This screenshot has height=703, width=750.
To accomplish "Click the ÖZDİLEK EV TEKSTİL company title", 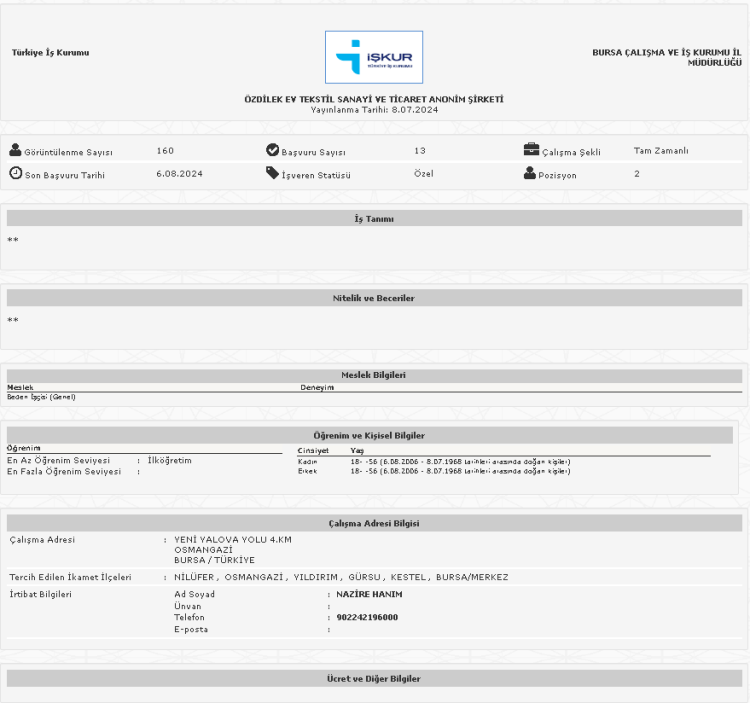I will tap(374, 100).
